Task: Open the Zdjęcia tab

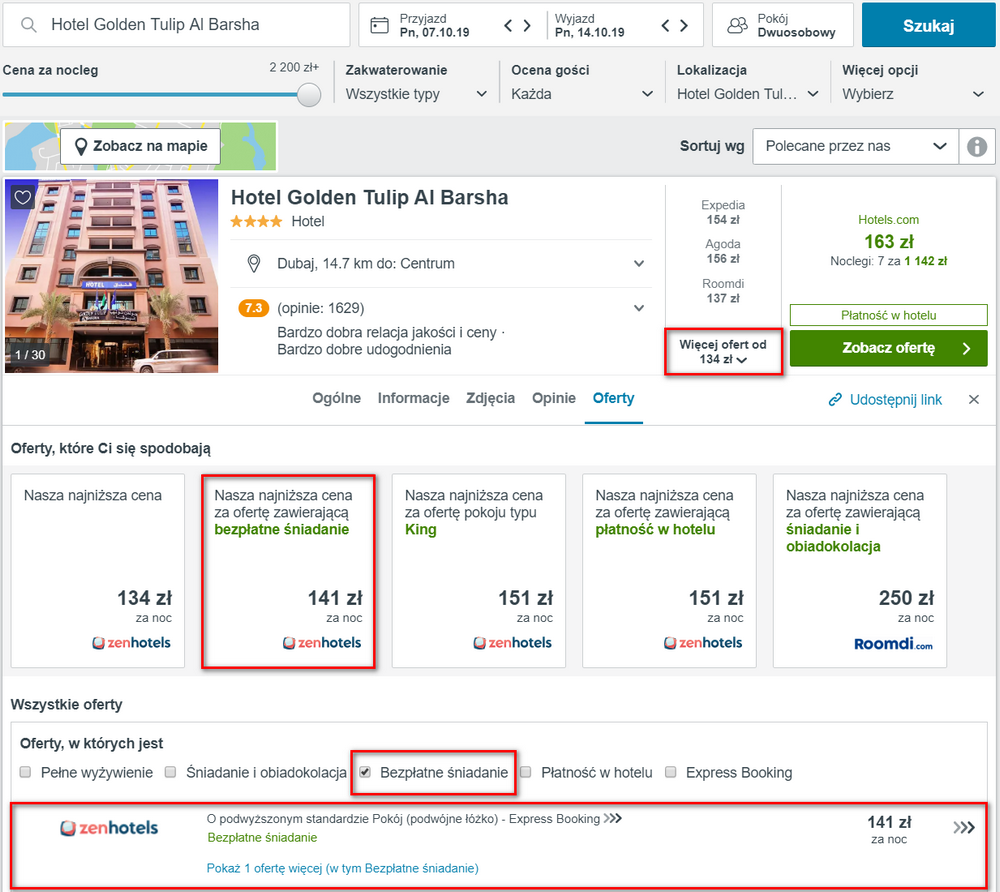Action: 490,398
